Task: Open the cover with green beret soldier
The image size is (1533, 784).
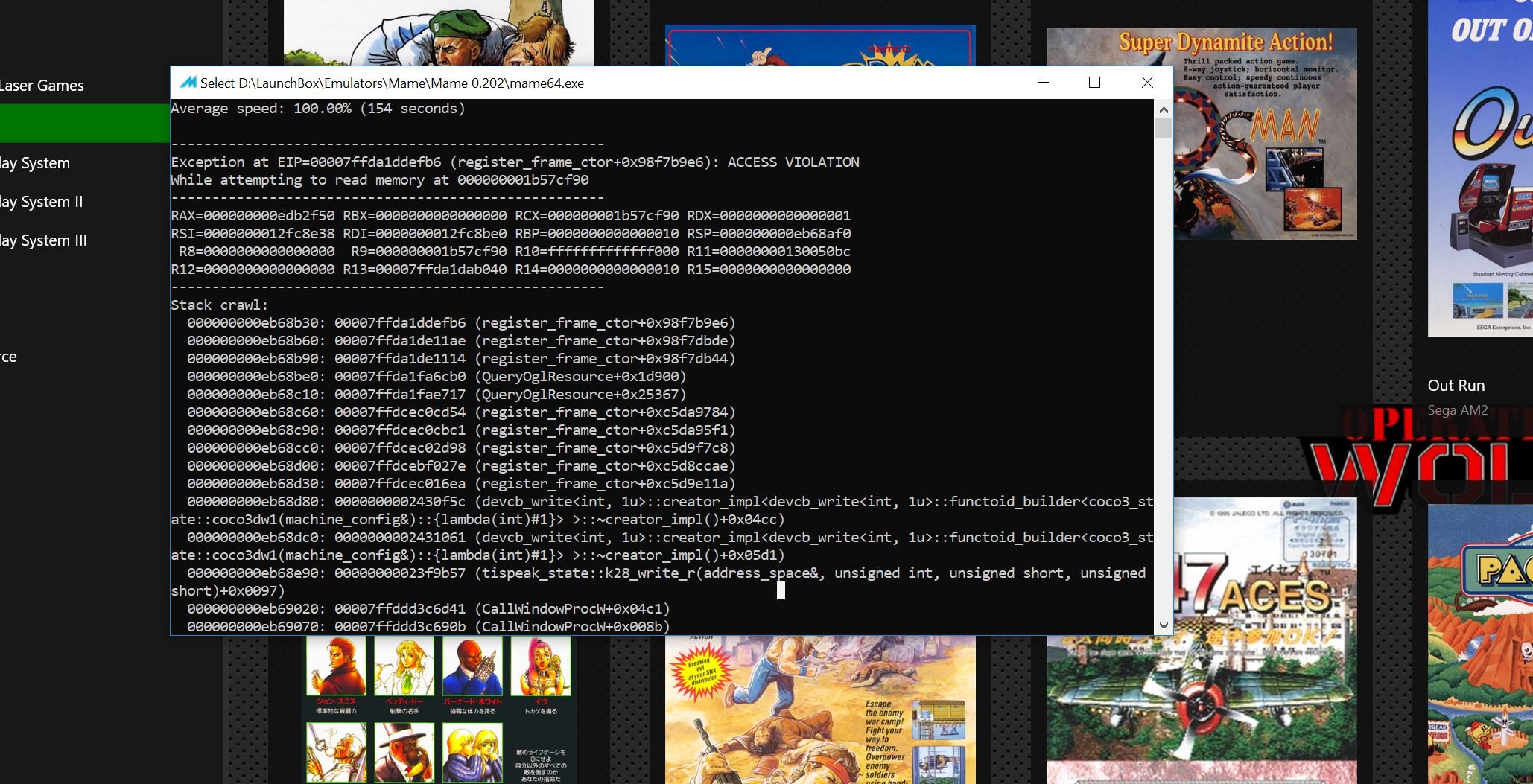Action: click(439, 33)
